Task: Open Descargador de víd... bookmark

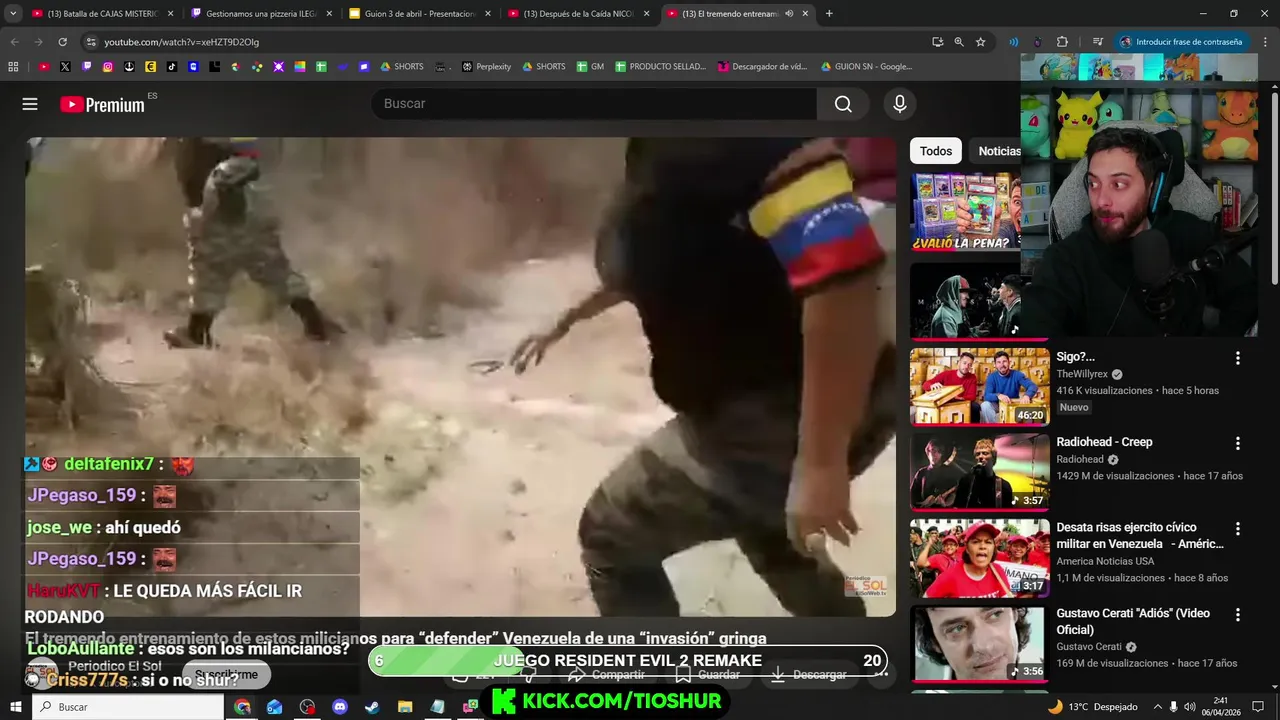Action: [762, 67]
